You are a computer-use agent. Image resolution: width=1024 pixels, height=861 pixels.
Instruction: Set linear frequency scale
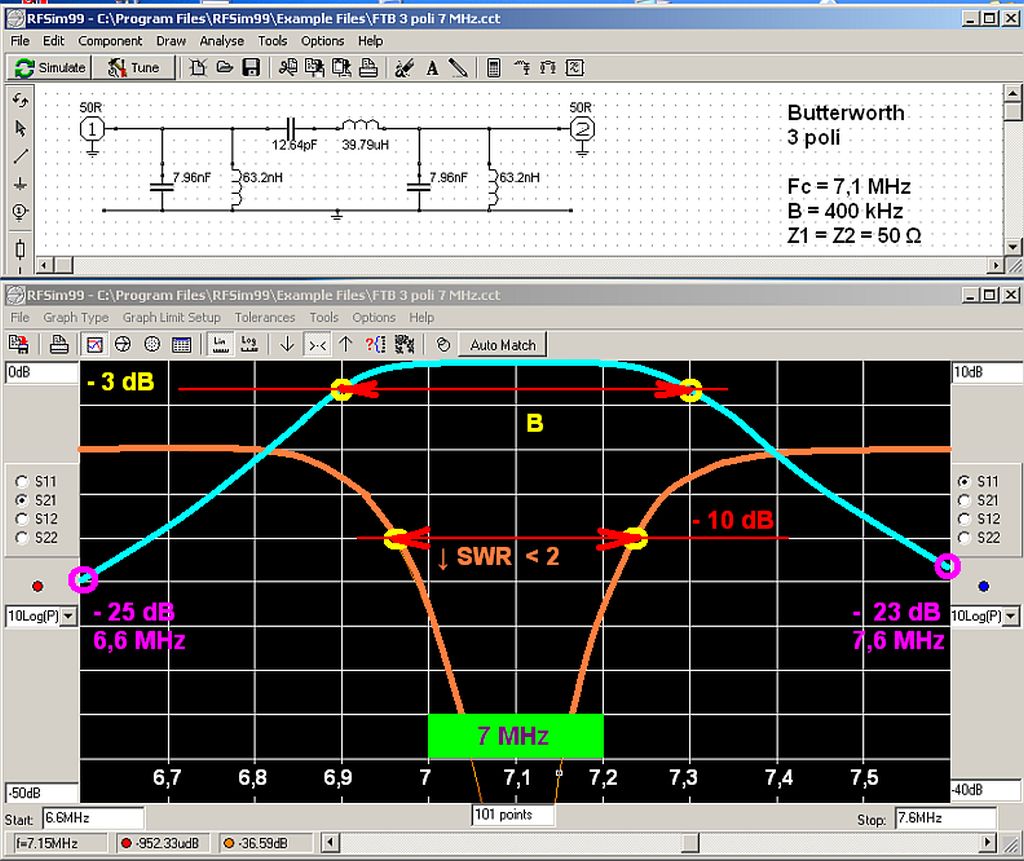[x=220, y=344]
